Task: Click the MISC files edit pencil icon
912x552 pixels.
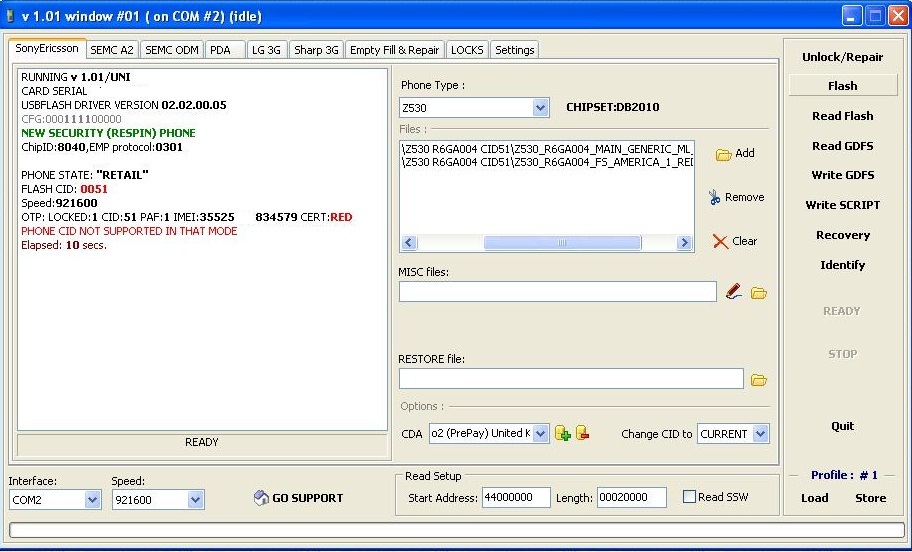Action: (733, 291)
